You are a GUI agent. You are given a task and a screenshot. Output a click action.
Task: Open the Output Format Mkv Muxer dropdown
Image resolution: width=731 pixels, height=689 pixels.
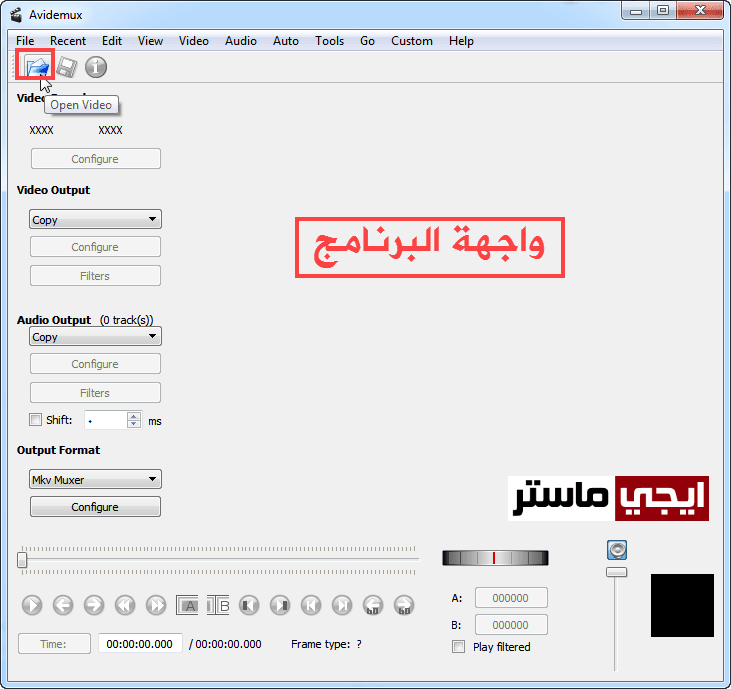pos(95,479)
